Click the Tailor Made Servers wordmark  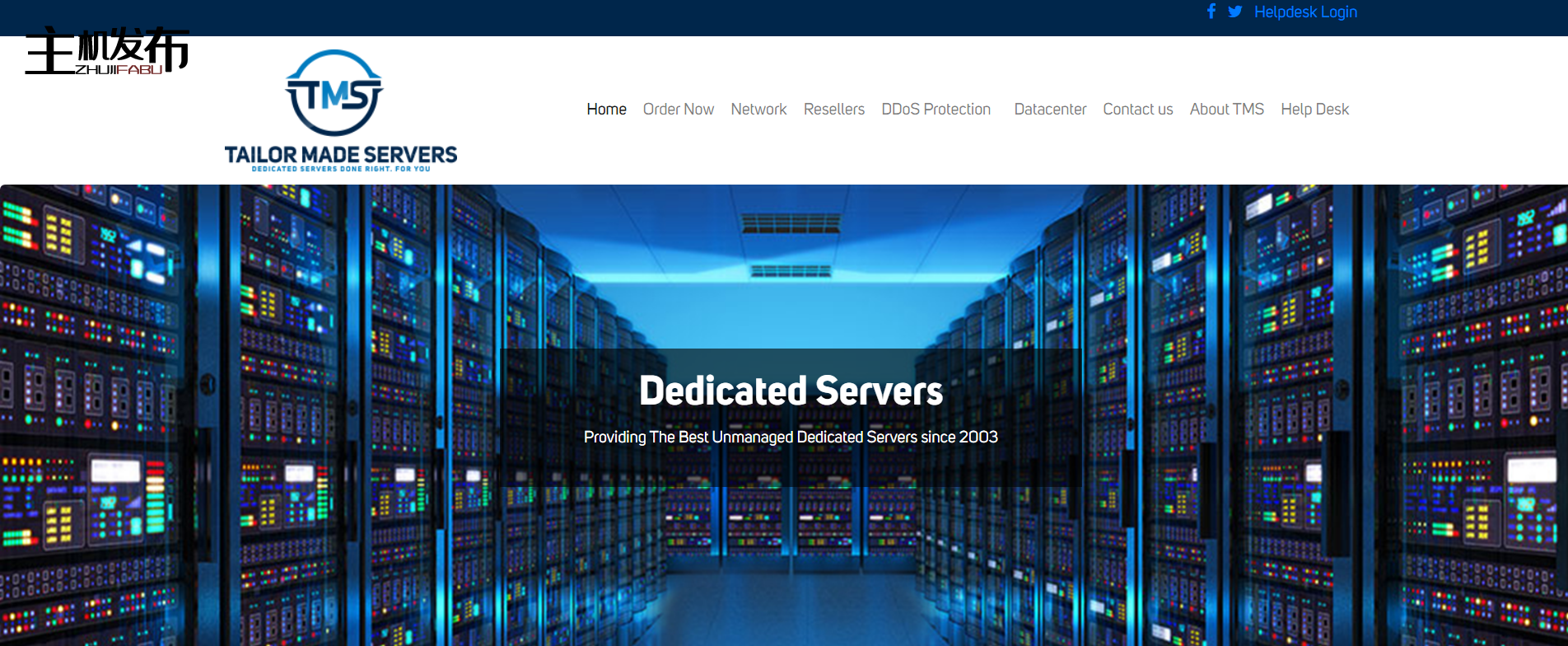click(340, 154)
